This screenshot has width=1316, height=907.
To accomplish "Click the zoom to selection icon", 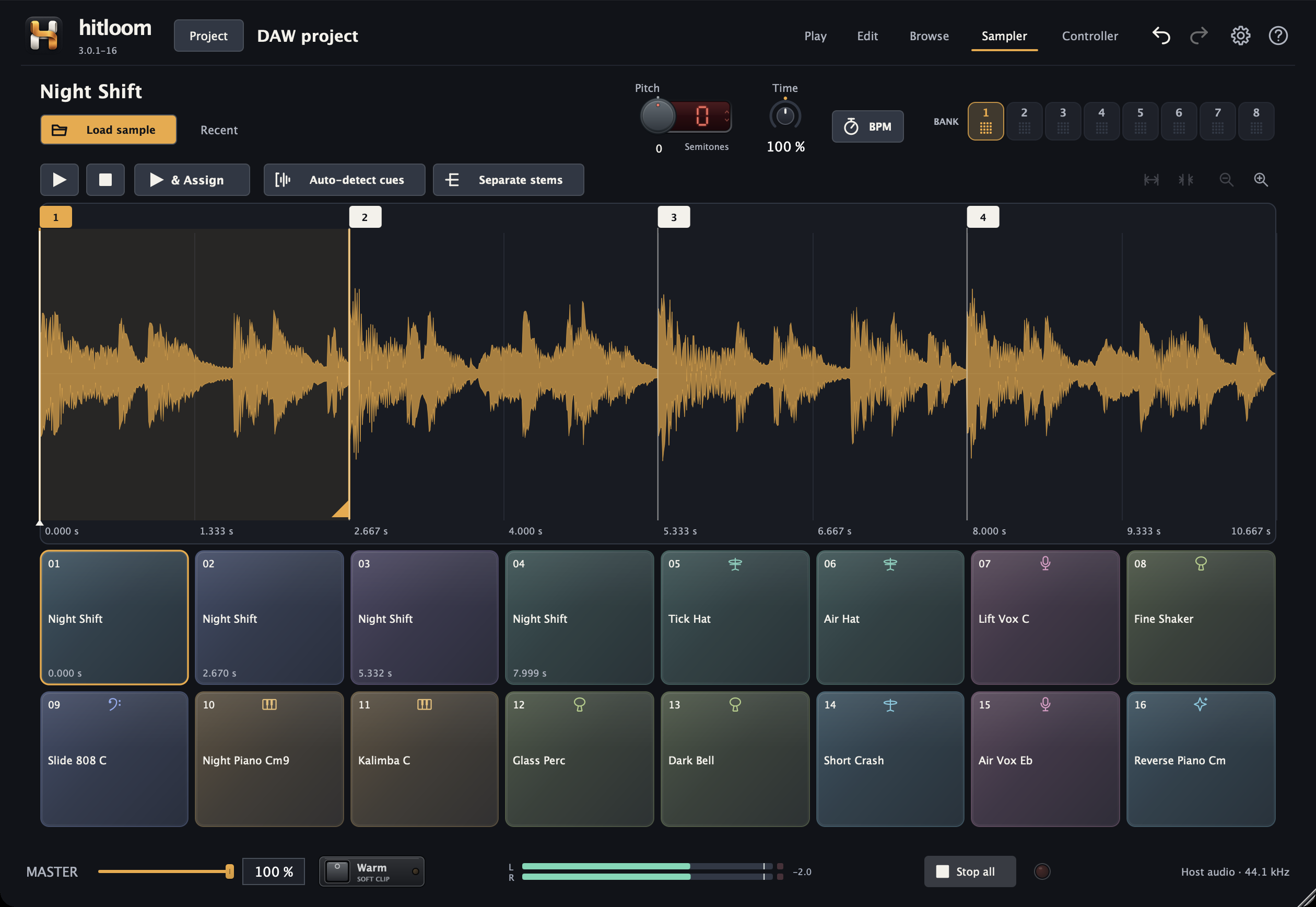I will pos(1186,180).
